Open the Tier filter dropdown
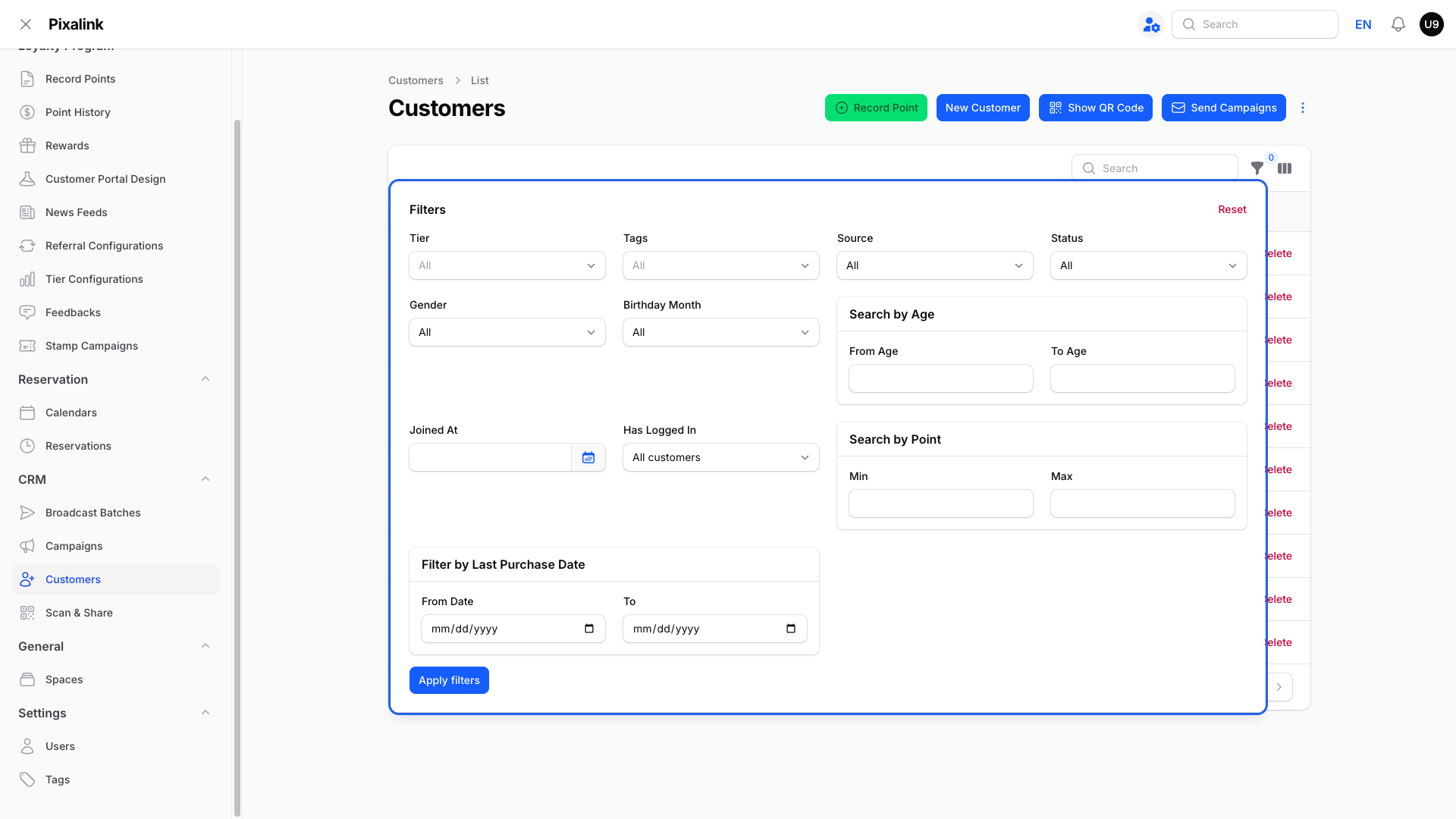The width and height of the screenshot is (1456, 819). [507, 265]
